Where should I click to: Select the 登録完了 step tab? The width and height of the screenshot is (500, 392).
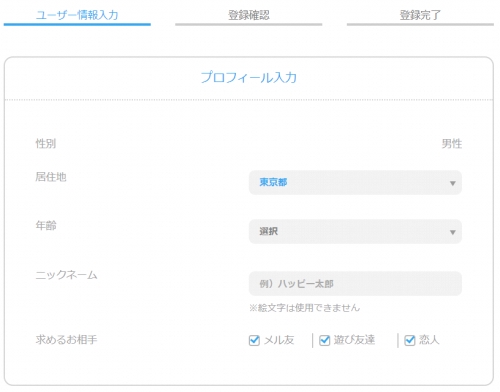click(x=420, y=16)
